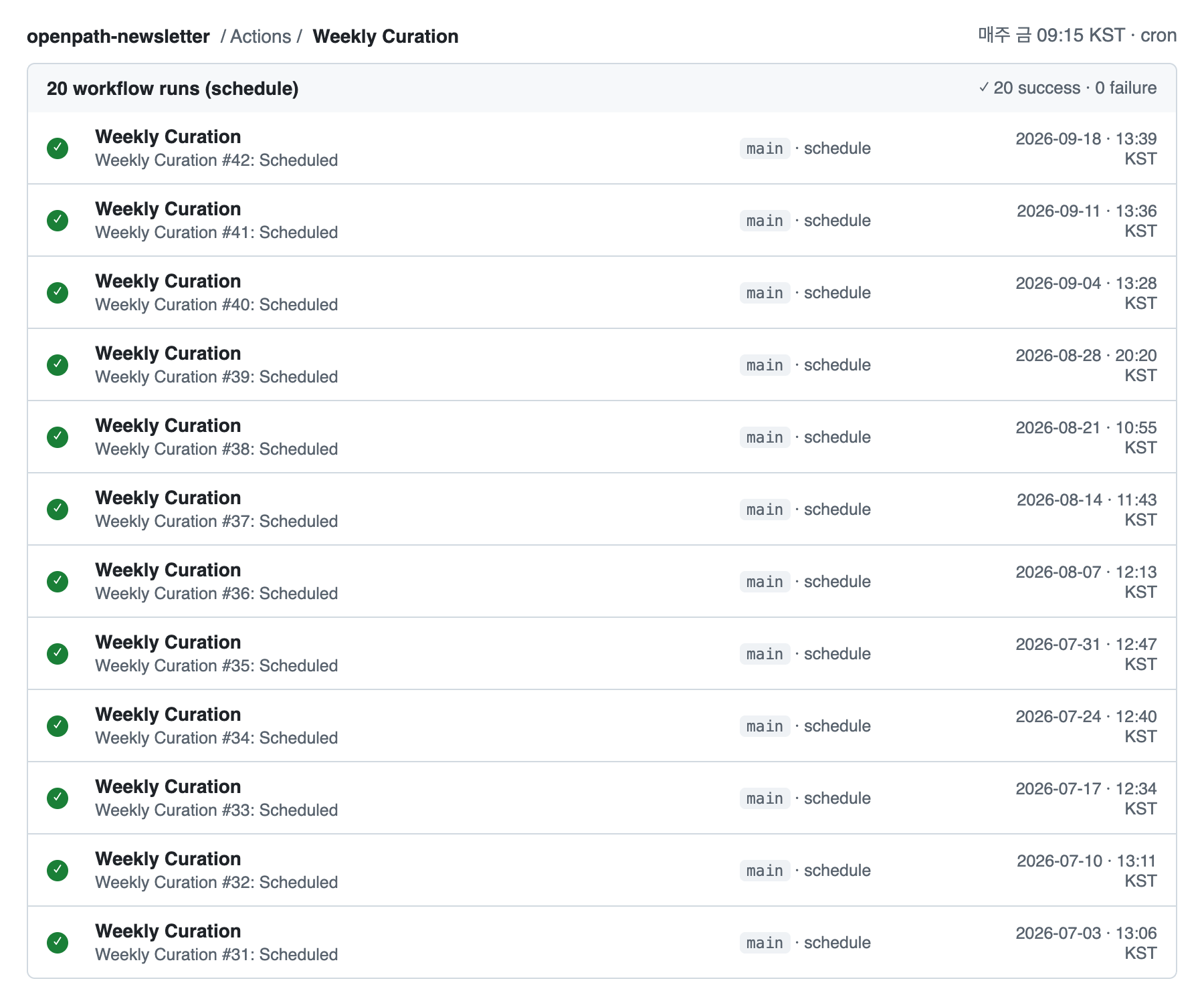Click the success check icon for run #31

[58, 943]
